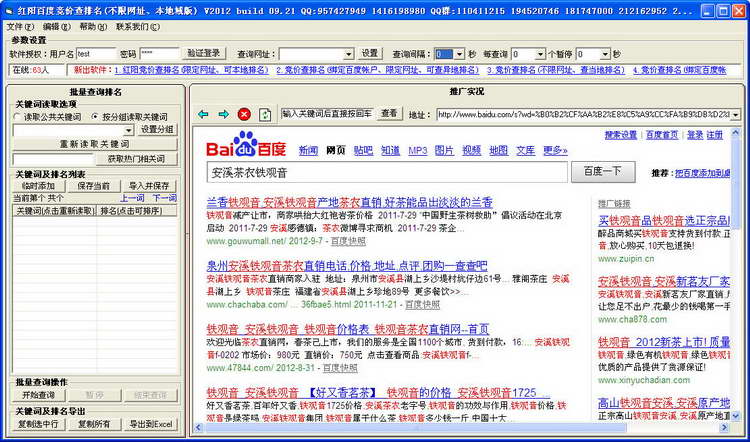750x442 pixels.
Task: Click the 登录 link on Baidu page
Action: click(695, 135)
